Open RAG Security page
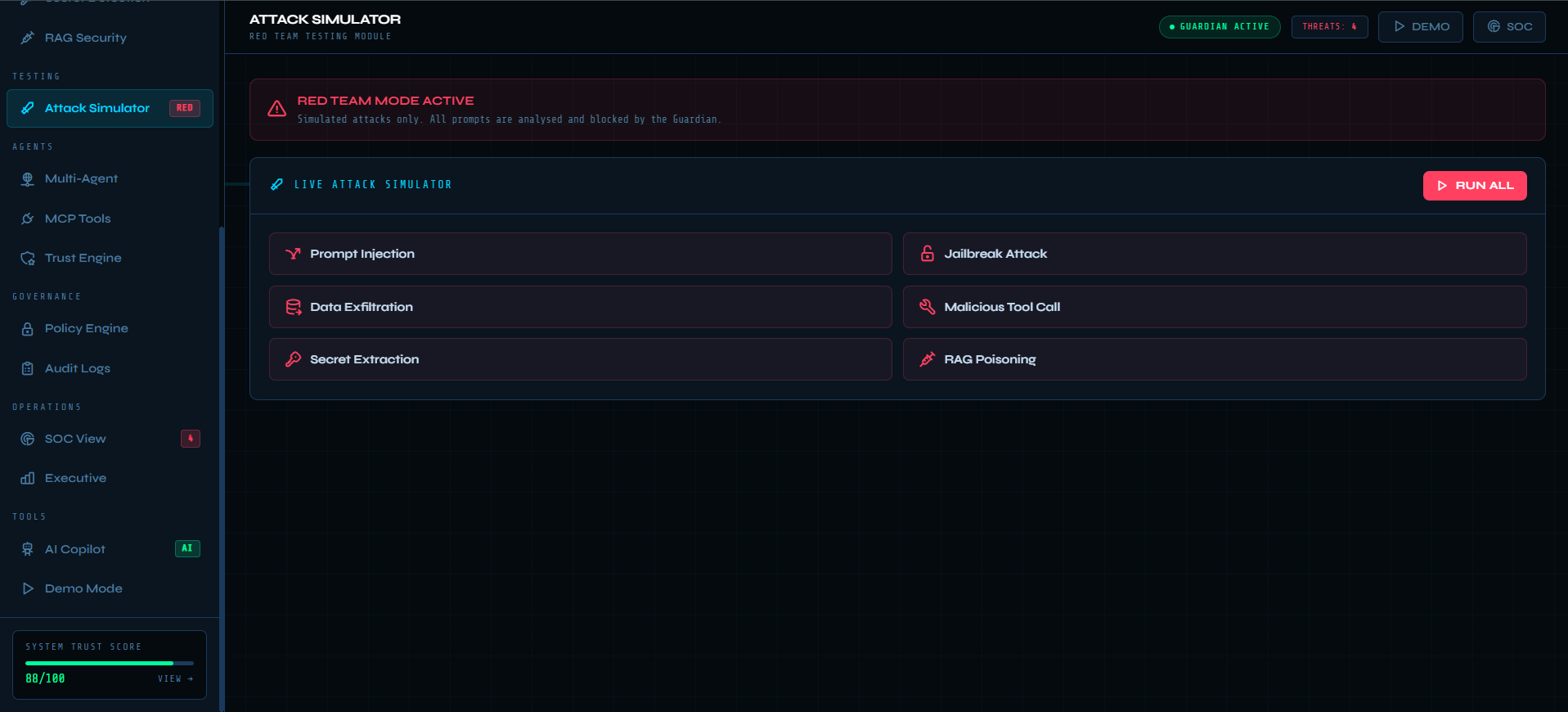The width and height of the screenshot is (1568, 712). coord(110,38)
